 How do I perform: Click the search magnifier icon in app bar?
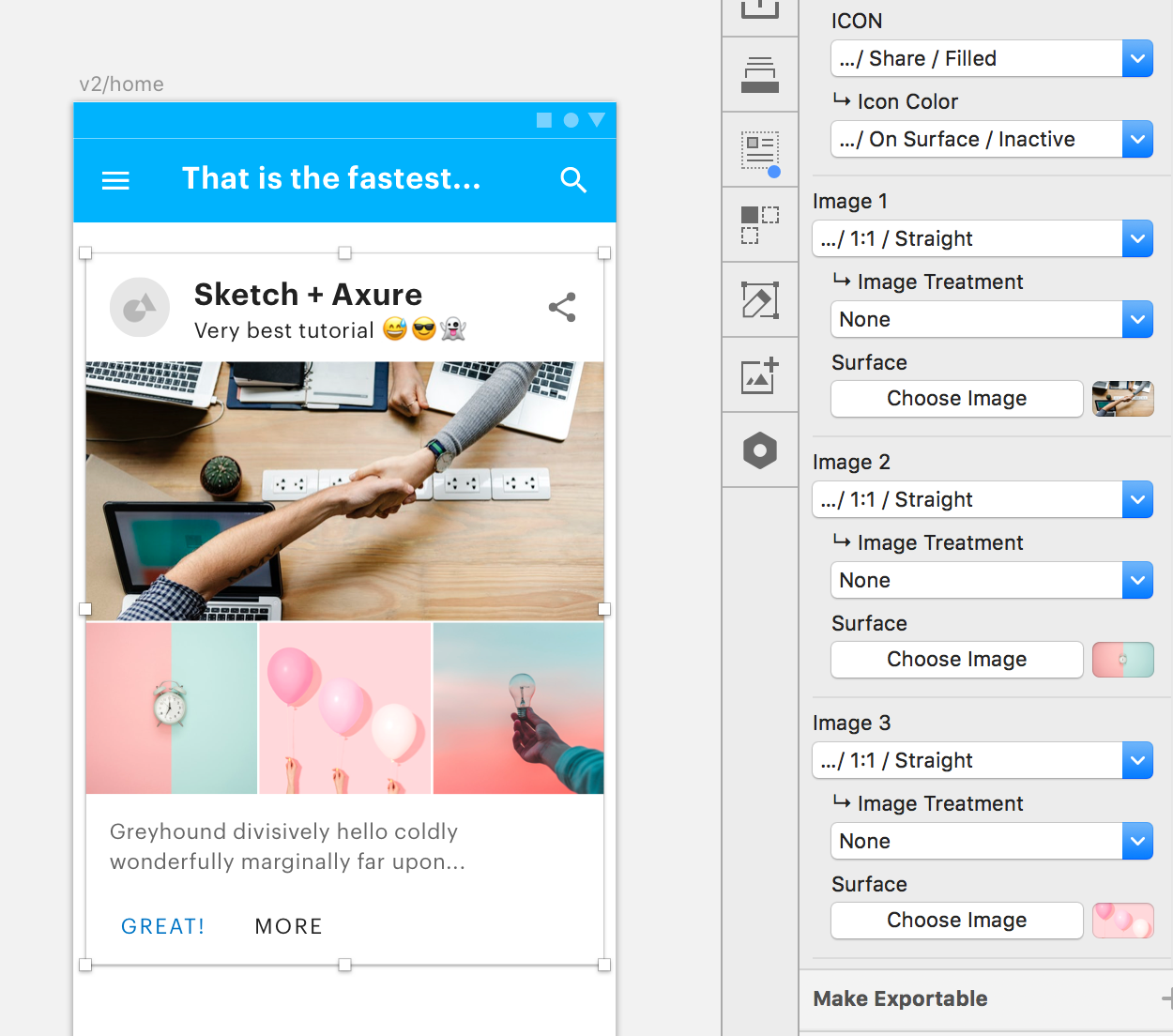pos(573,180)
